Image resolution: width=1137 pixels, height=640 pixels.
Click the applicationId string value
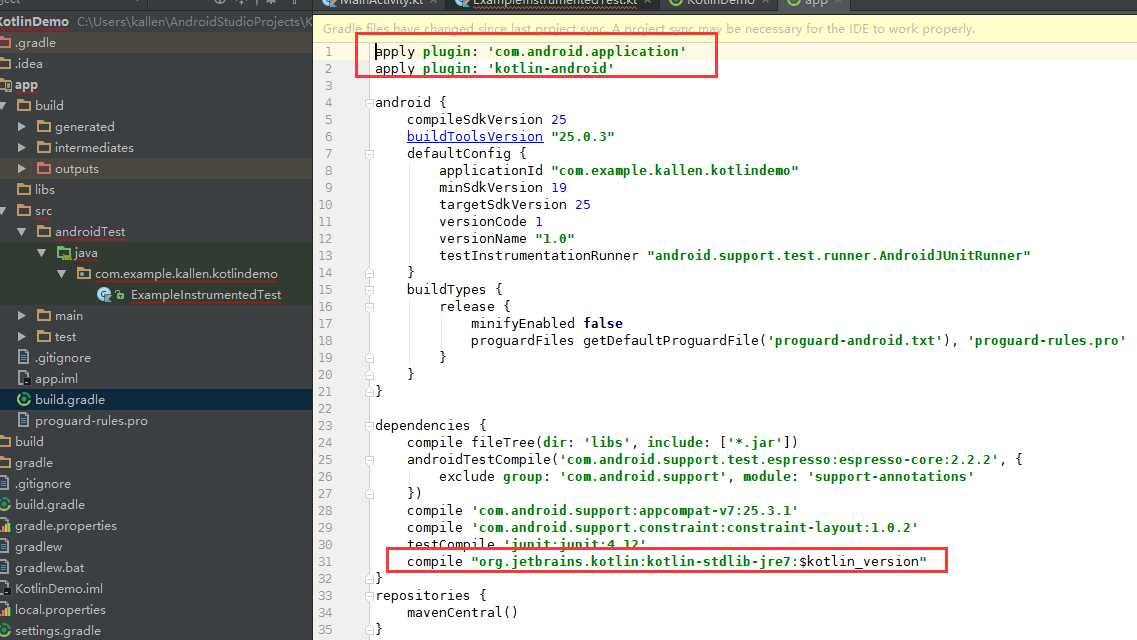[674, 170]
